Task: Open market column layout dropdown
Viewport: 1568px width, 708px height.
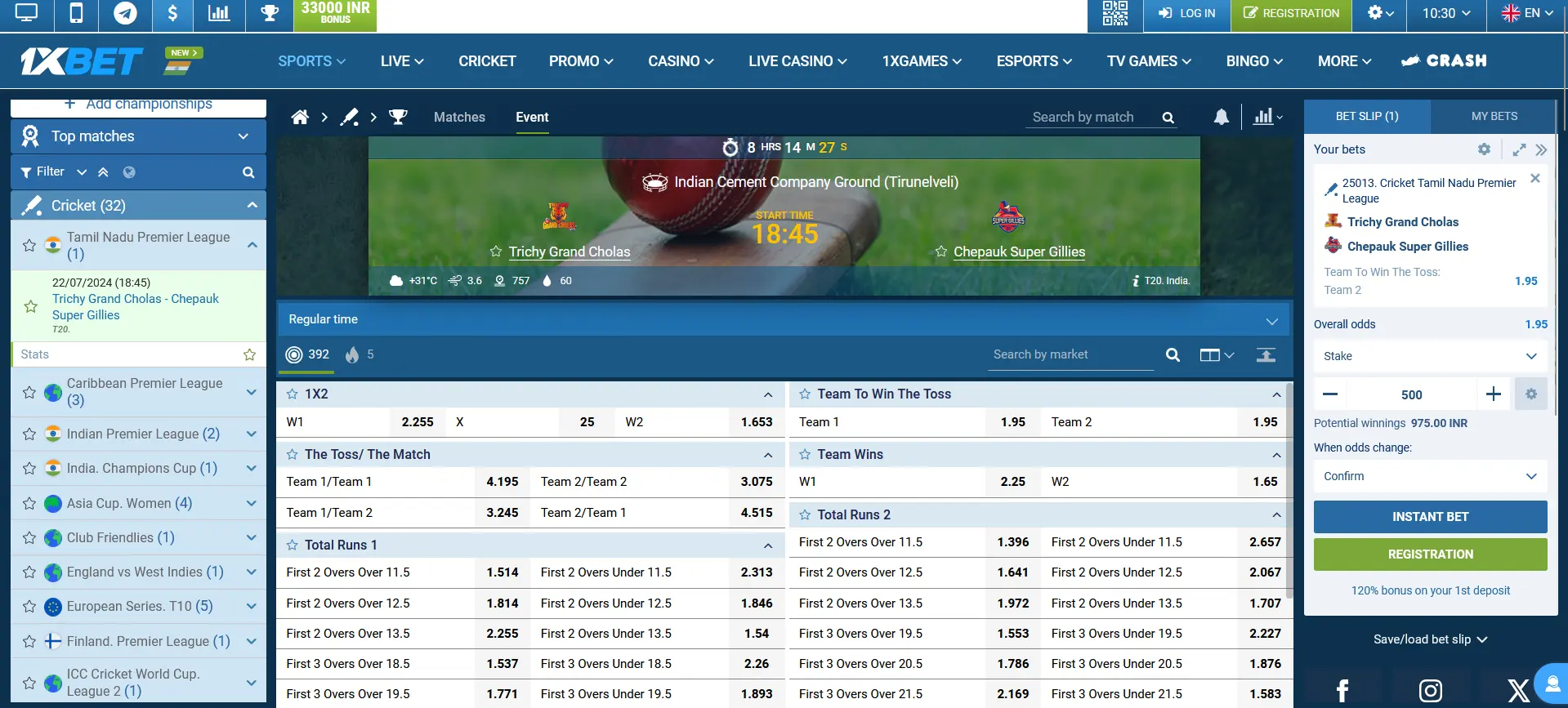Action: point(1217,354)
